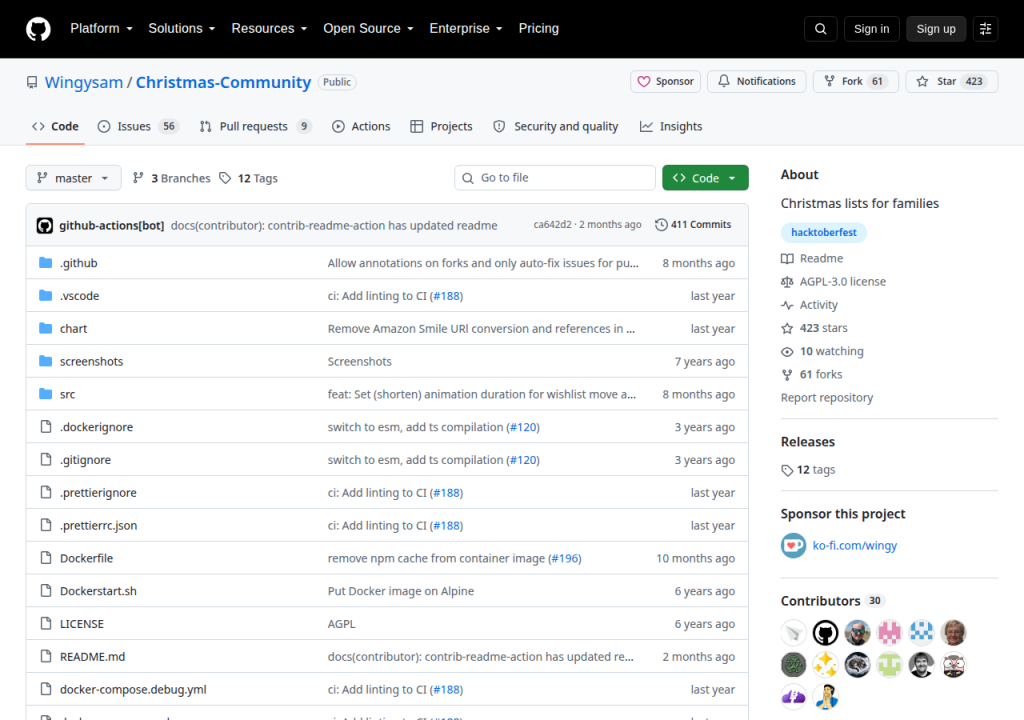View 411 Commits history
Viewport: 1024px width, 720px height.
tap(693, 225)
